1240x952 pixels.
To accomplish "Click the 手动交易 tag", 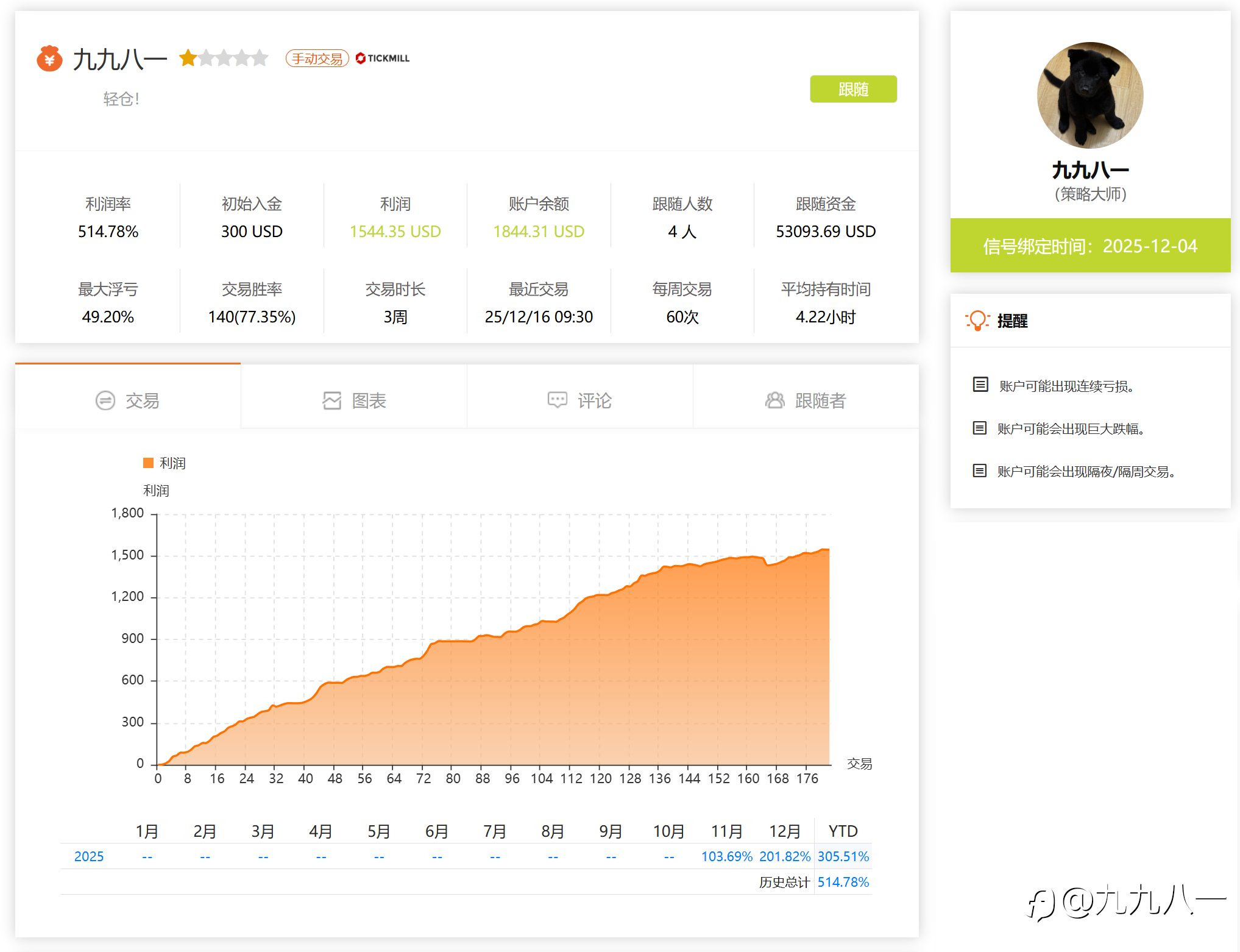I will point(317,59).
